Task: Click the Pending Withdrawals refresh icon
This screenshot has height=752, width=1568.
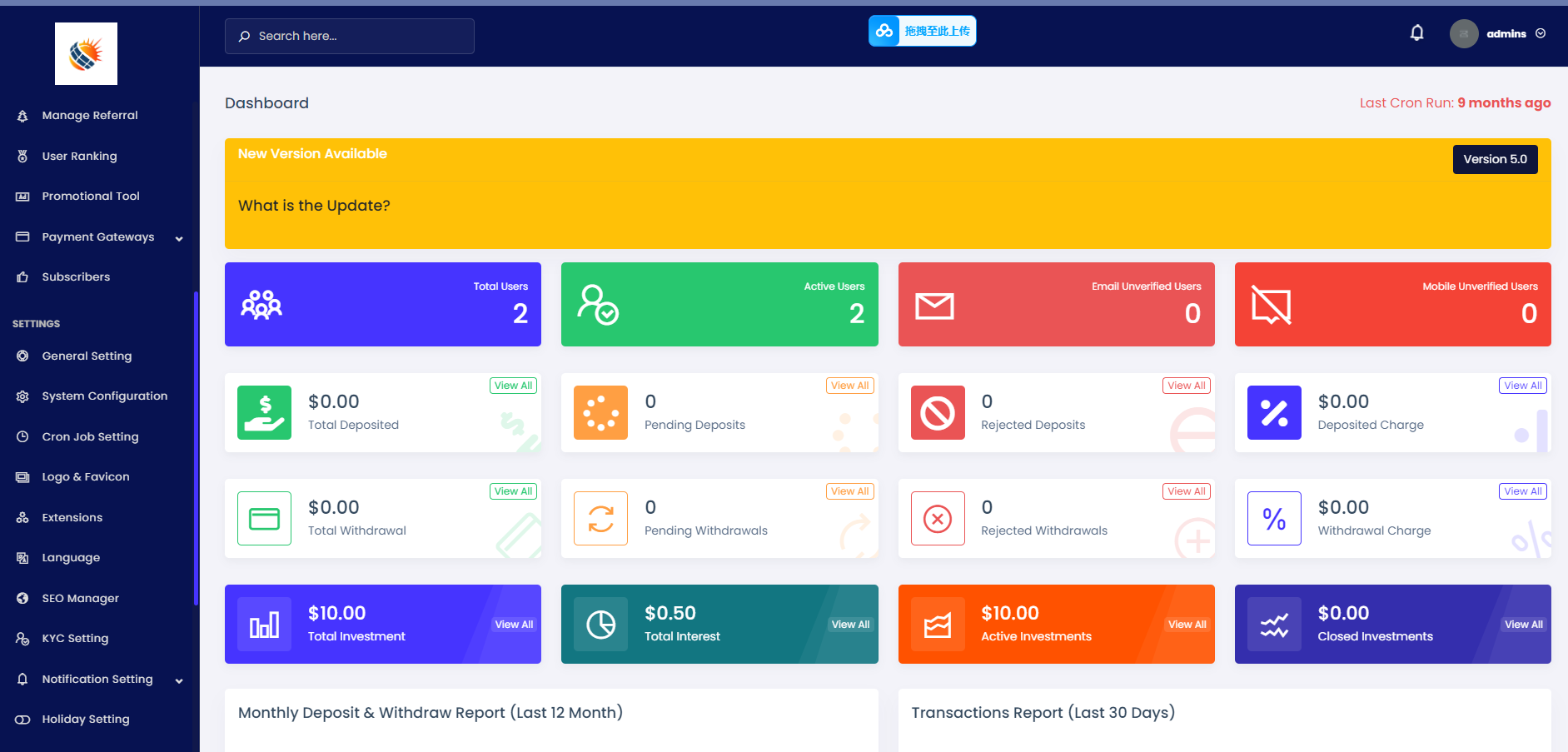Action: (x=600, y=518)
